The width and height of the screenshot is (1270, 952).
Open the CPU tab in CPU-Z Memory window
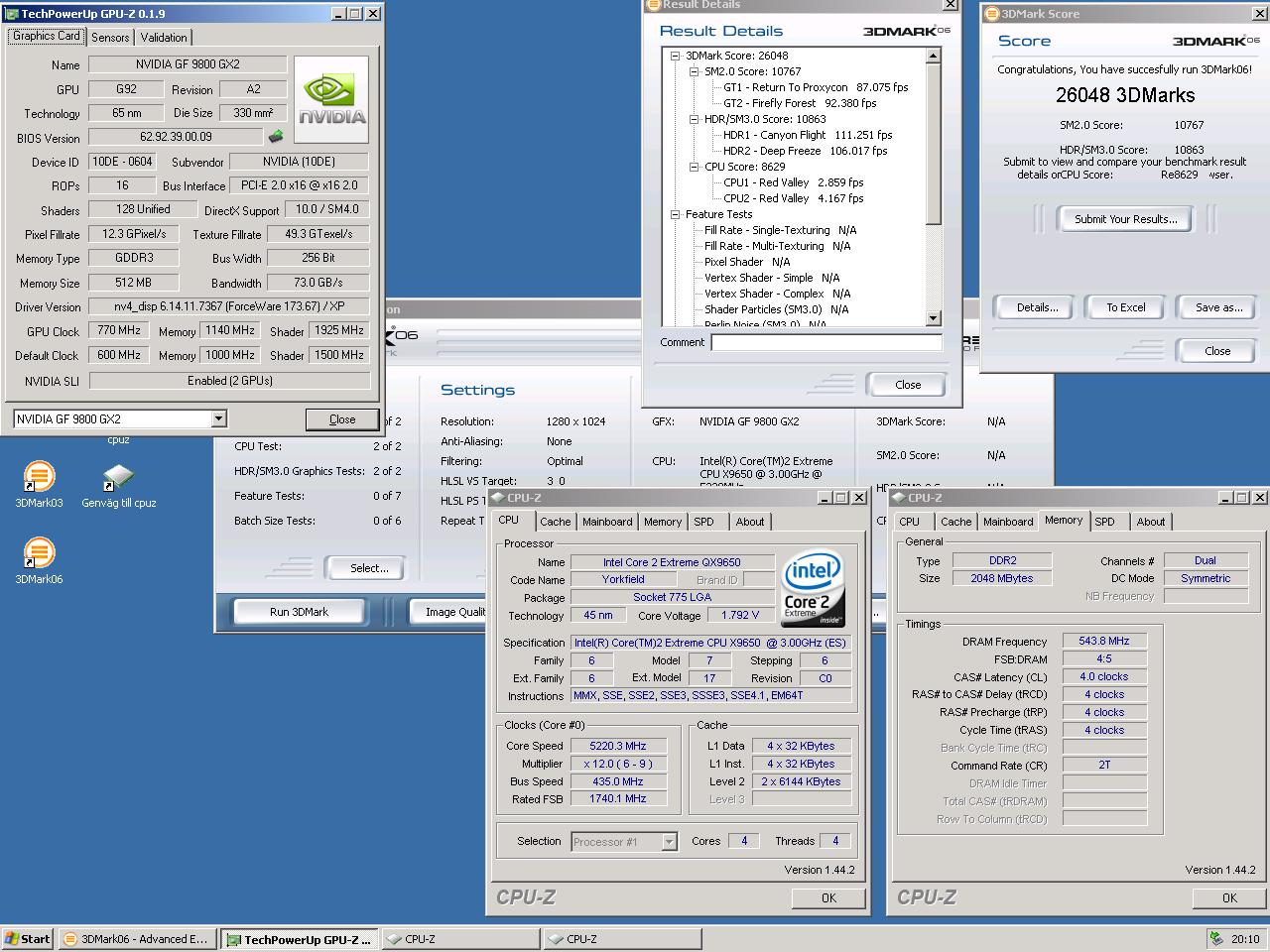coord(909,522)
